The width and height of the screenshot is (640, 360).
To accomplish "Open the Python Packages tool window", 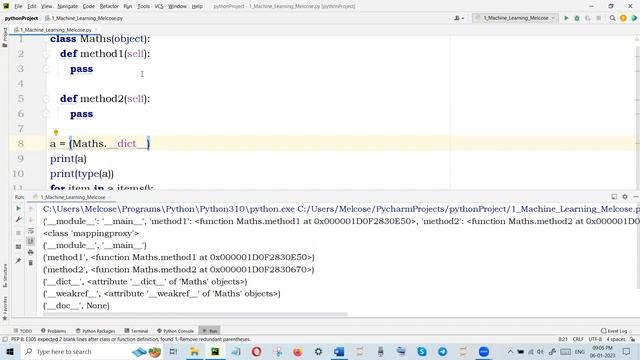I will 96,331.
